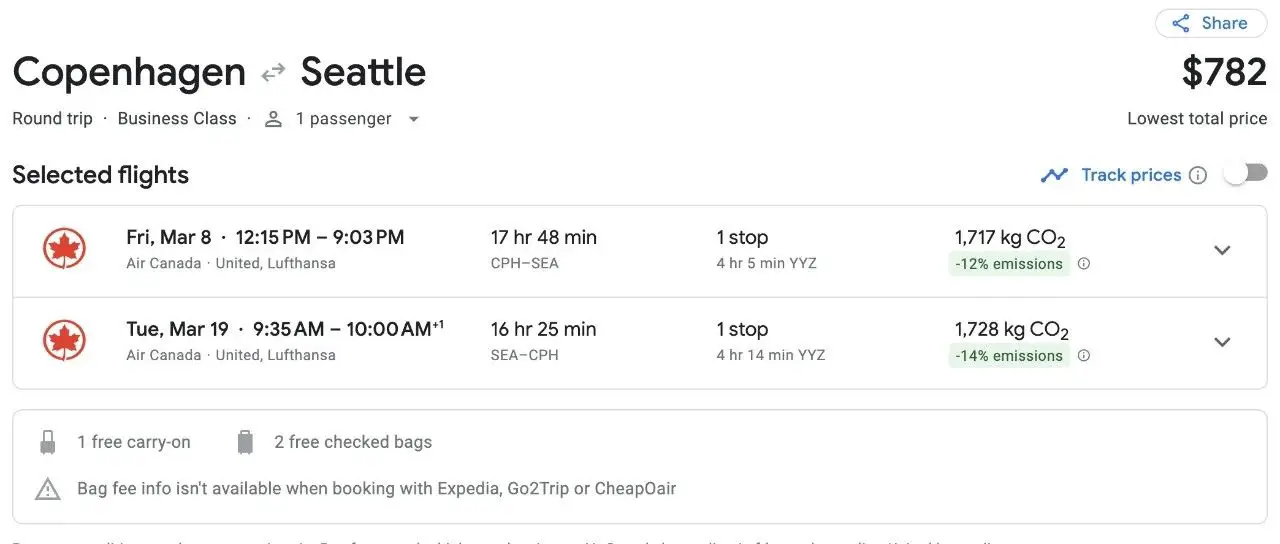The width and height of the screenshot is (1280, 544).
Task: Click the Air Canada logo on Mar 19 flight
Action: [x=64, y=341]
